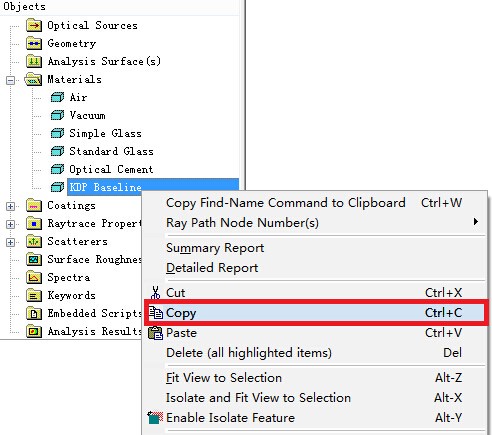The width and height of the screenshot is (492, 435).
Task: Select Cut in the context menu
Action: (315, 293)
